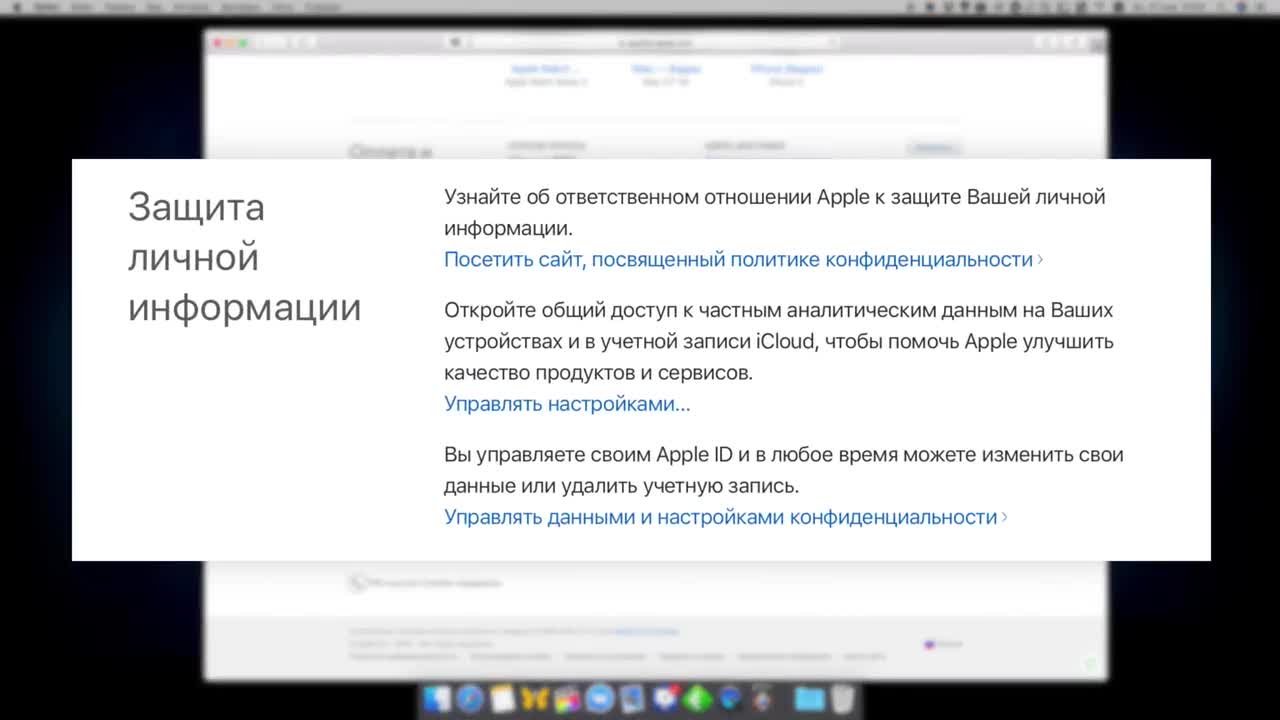Open the green round icon in Dock
1280x720 pixels.
pos(697,698)
